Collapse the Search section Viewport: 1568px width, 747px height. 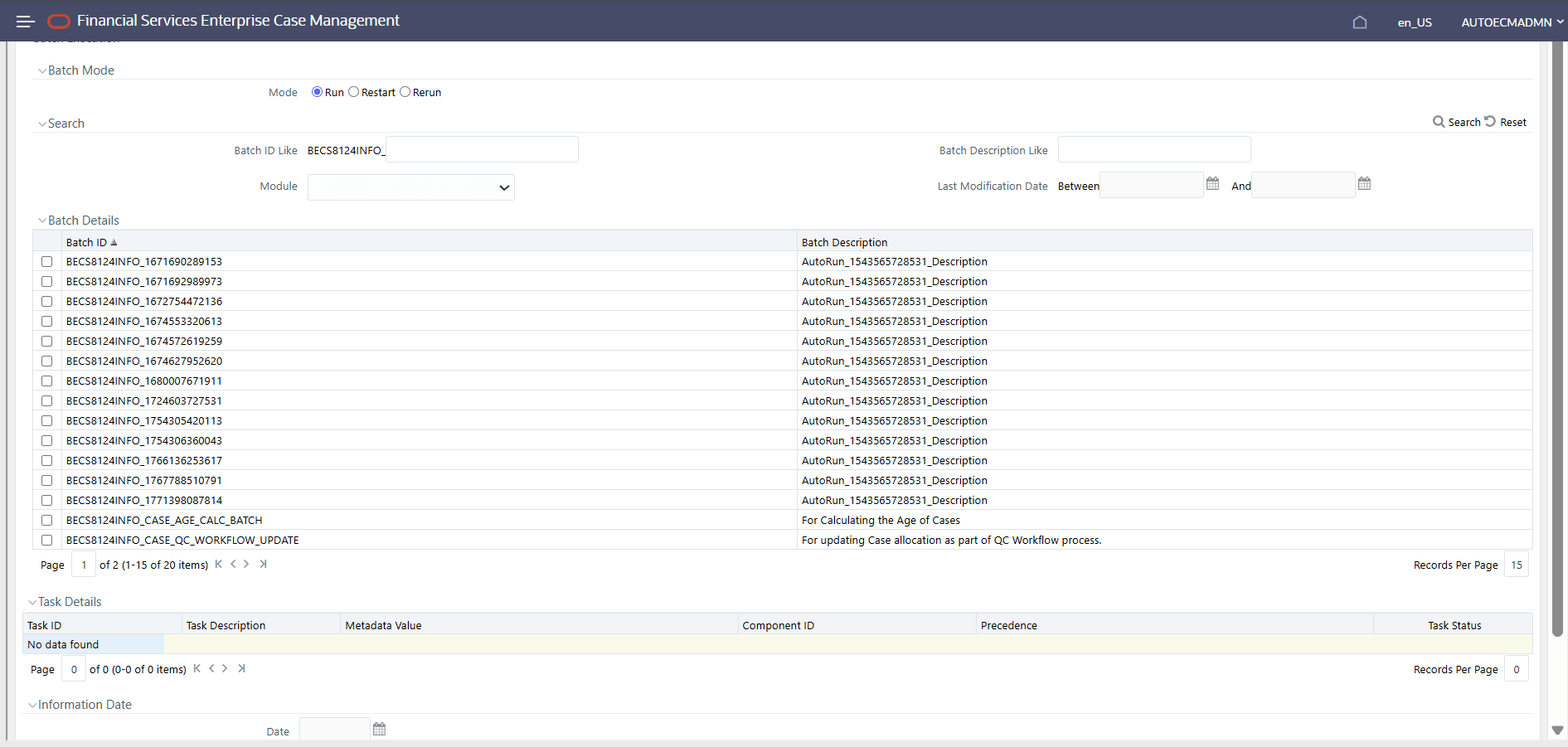pos(42,123)
